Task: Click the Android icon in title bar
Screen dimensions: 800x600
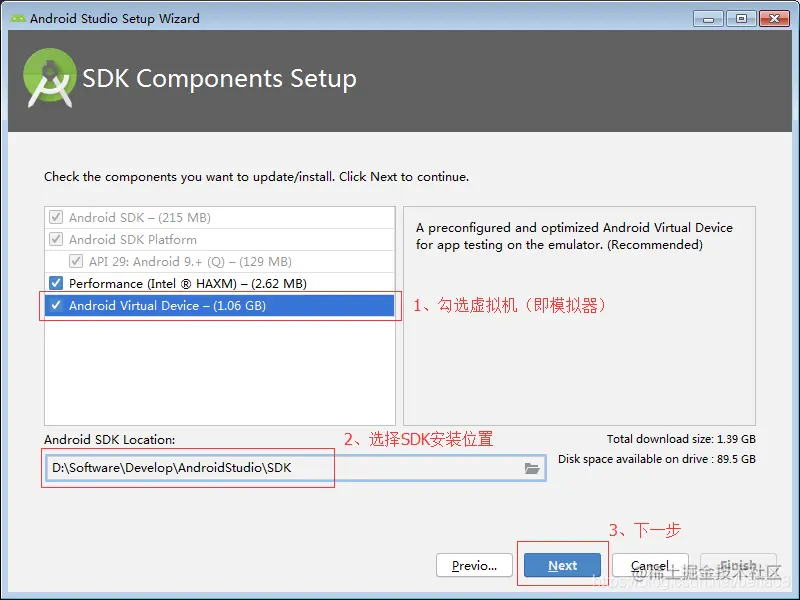Action: [x=18, y=18]
